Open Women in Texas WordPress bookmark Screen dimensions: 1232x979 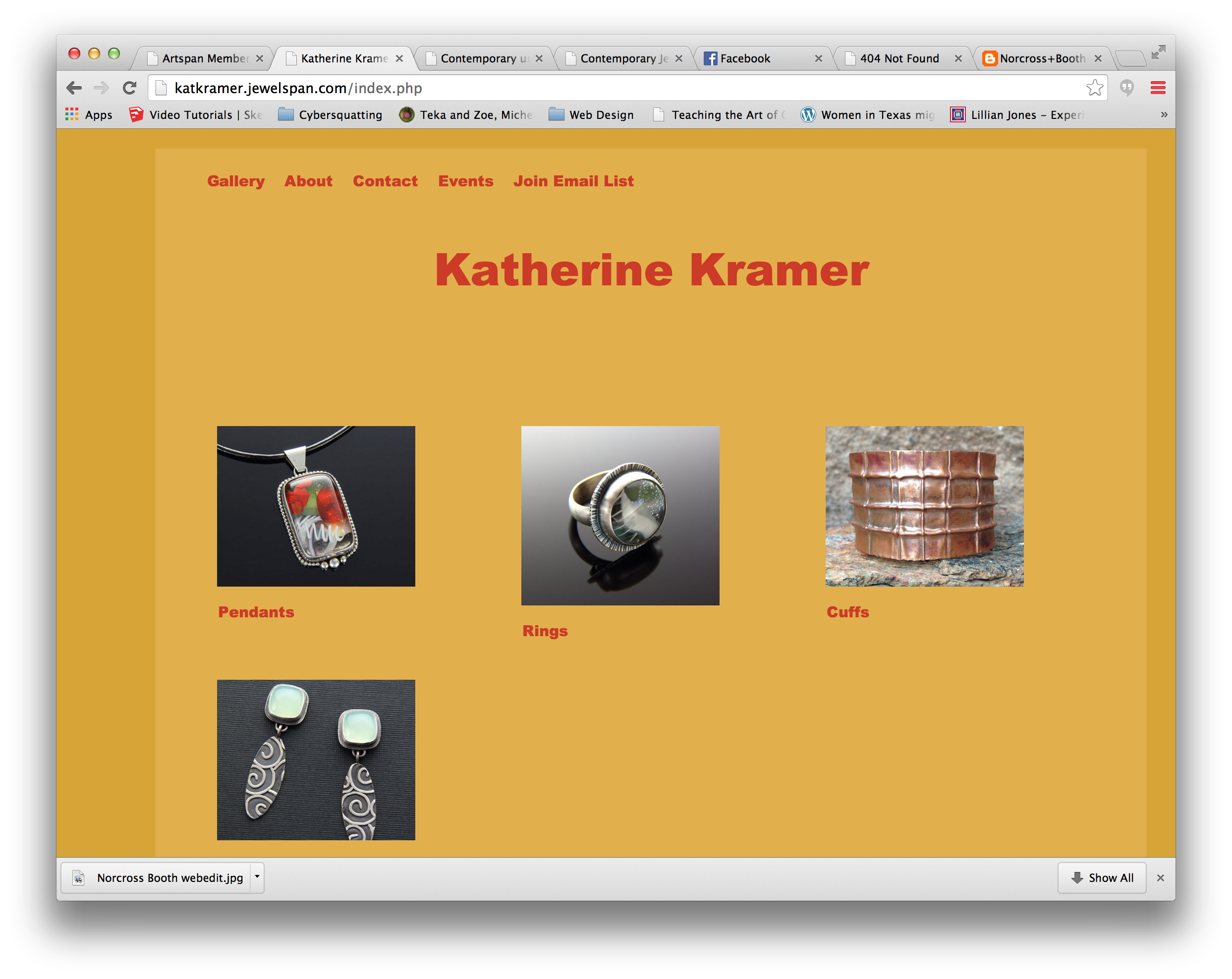867,115
